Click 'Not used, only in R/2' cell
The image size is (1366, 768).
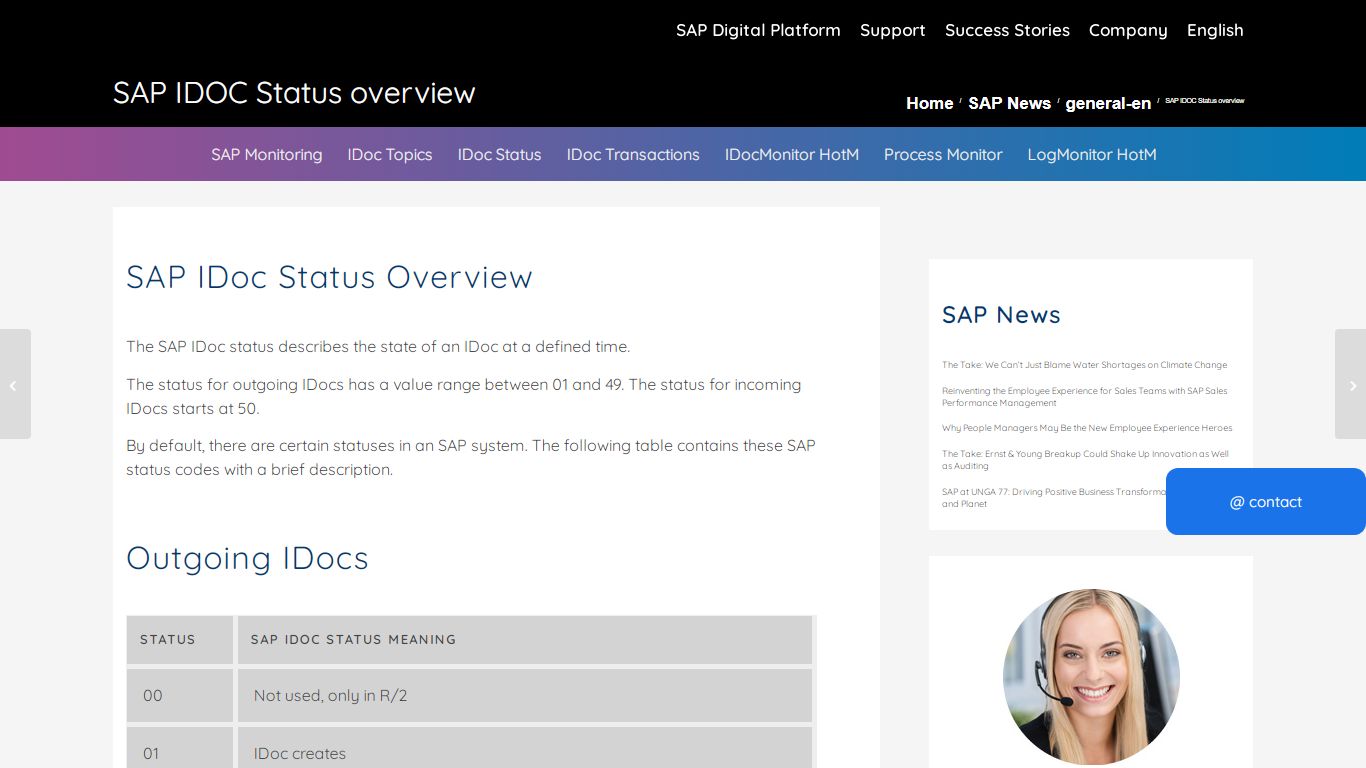(x=525, y=696)
